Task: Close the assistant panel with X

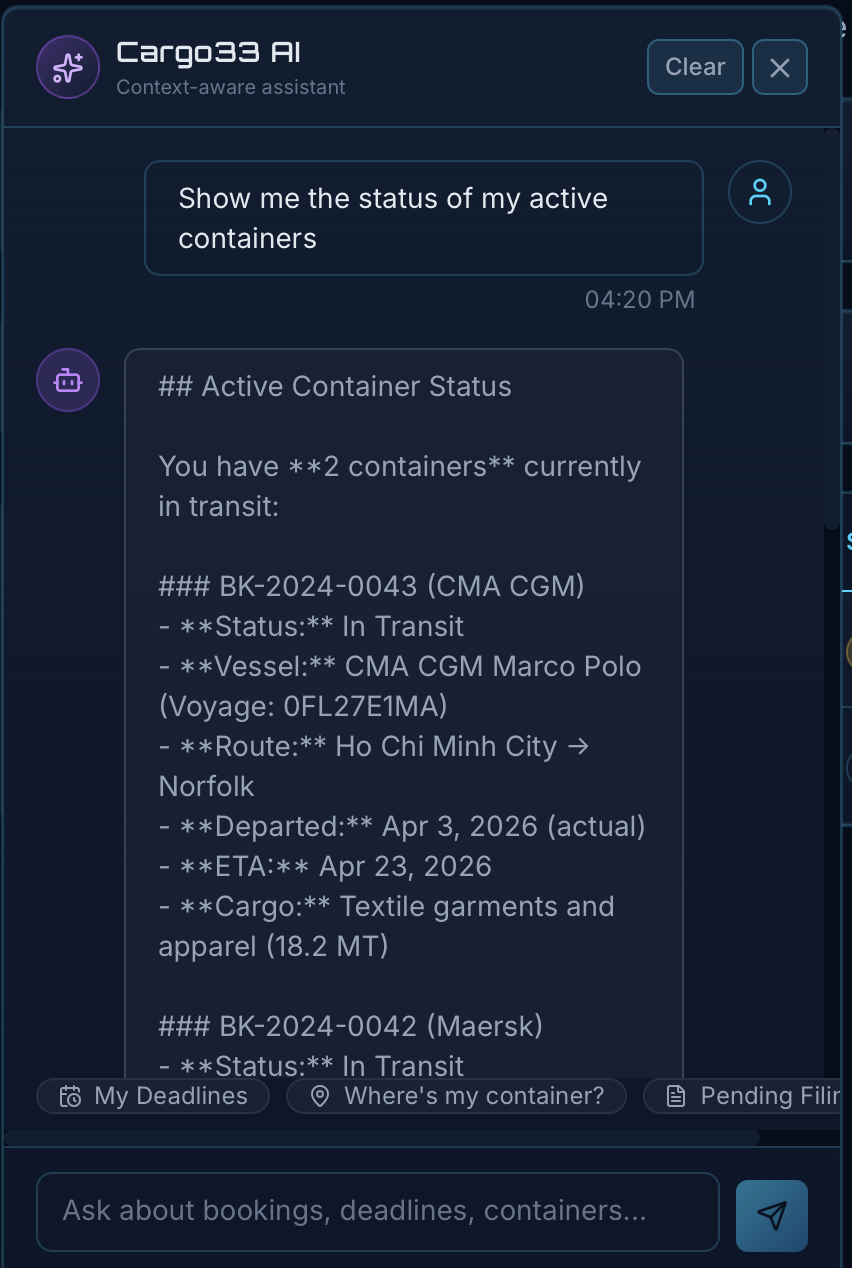Action: coord(779,67)
